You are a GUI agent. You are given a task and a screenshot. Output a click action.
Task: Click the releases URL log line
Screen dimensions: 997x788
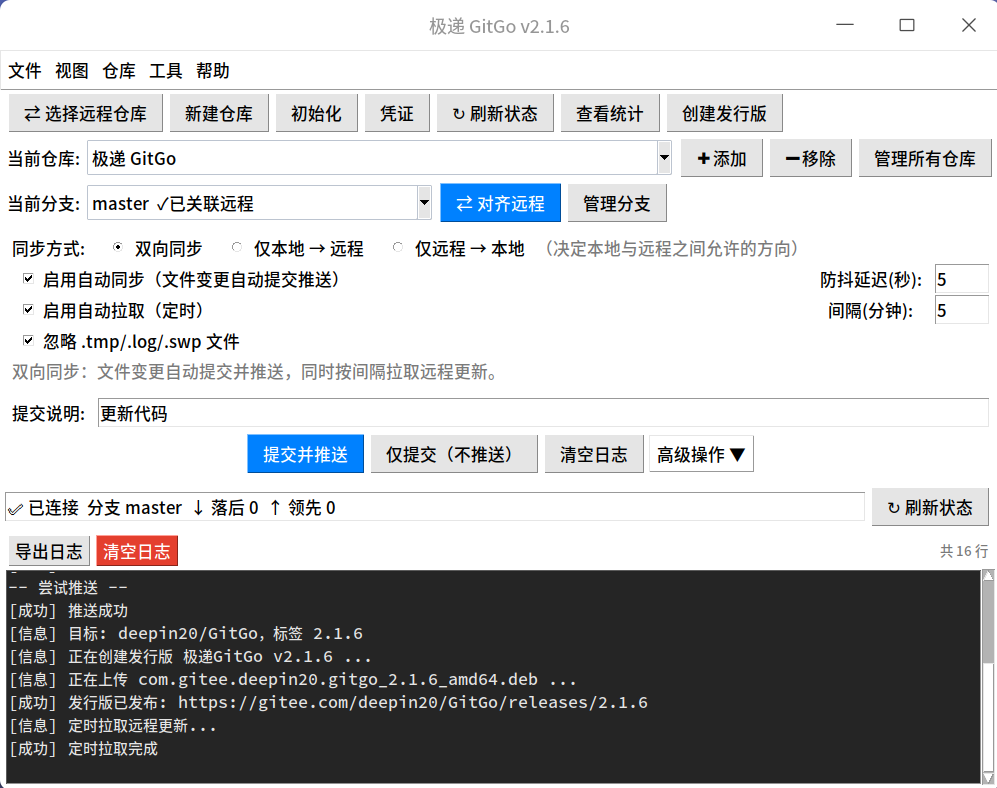(329, 703)
